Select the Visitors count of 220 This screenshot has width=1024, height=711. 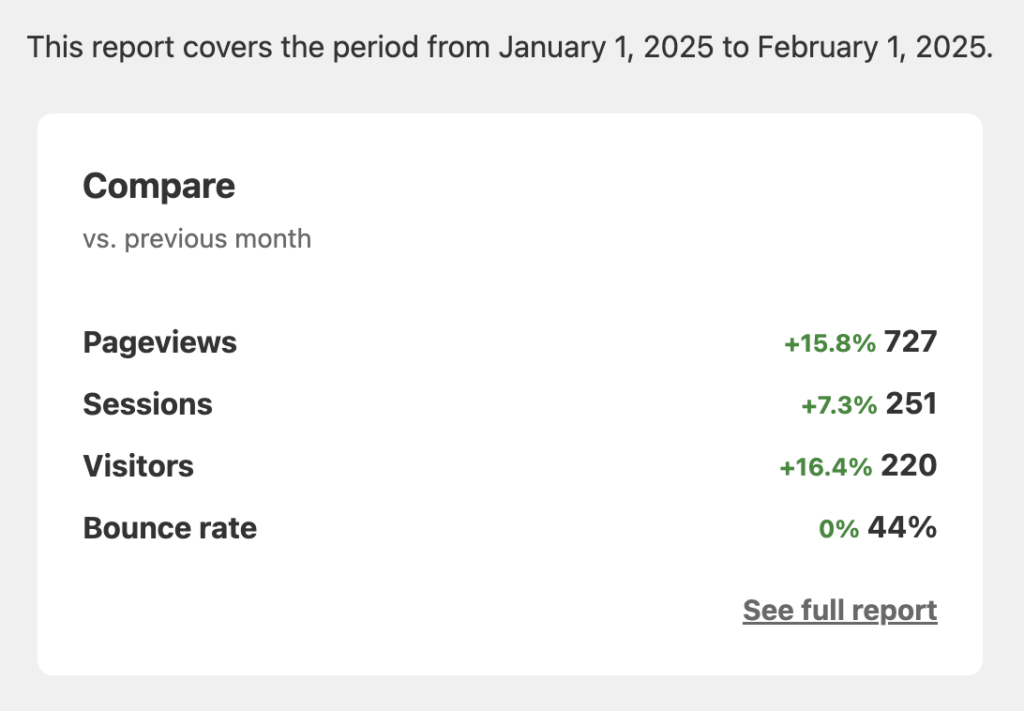(909, 466)
